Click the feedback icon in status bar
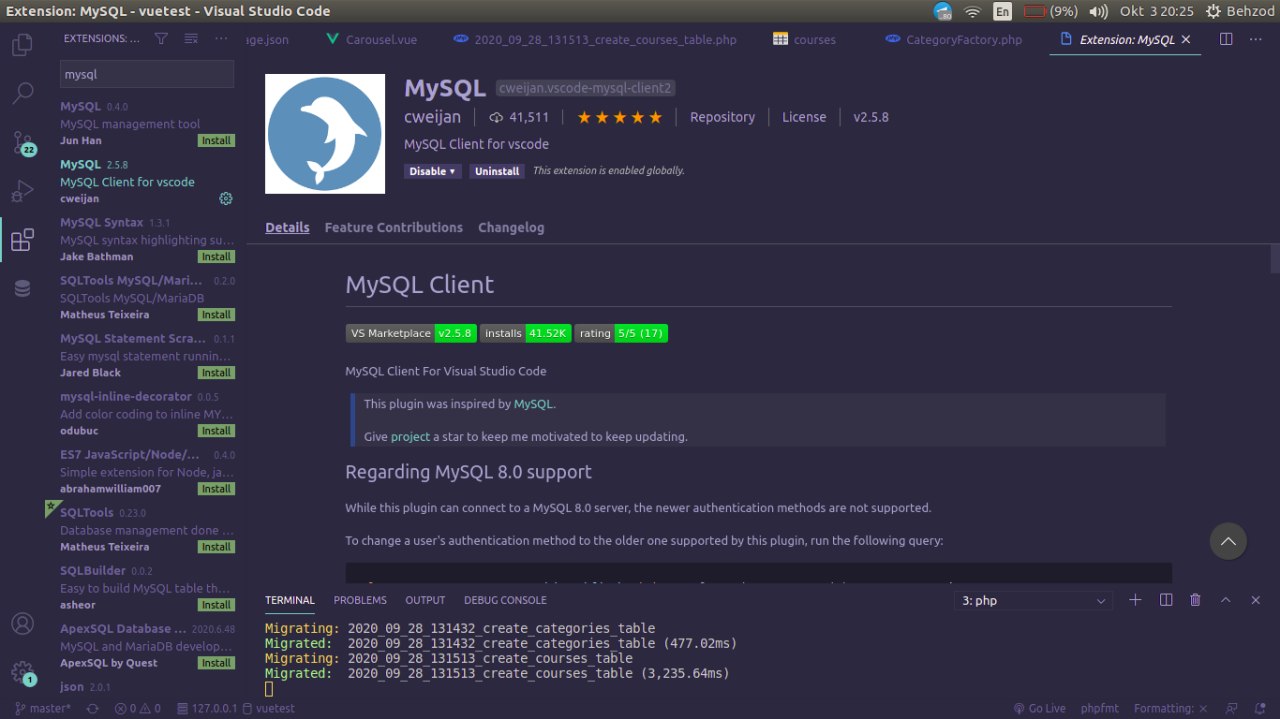This screenshot has width=1280, height=719. pos(1231,708)
